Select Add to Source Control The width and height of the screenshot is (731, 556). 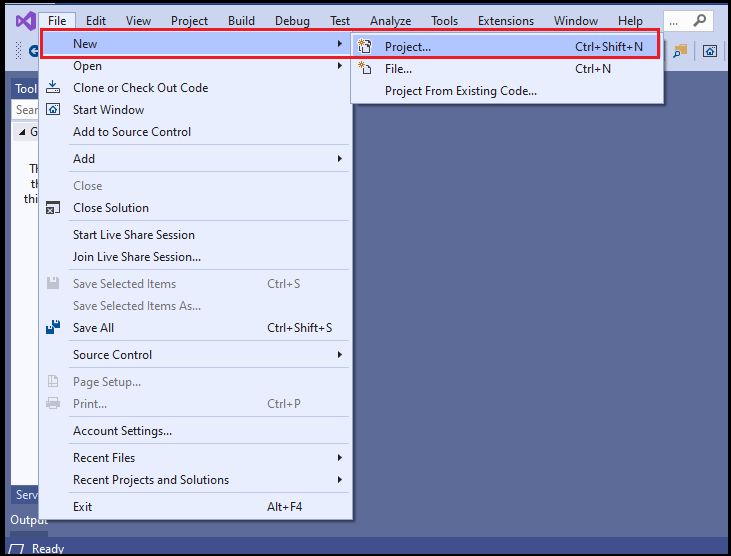196,131
